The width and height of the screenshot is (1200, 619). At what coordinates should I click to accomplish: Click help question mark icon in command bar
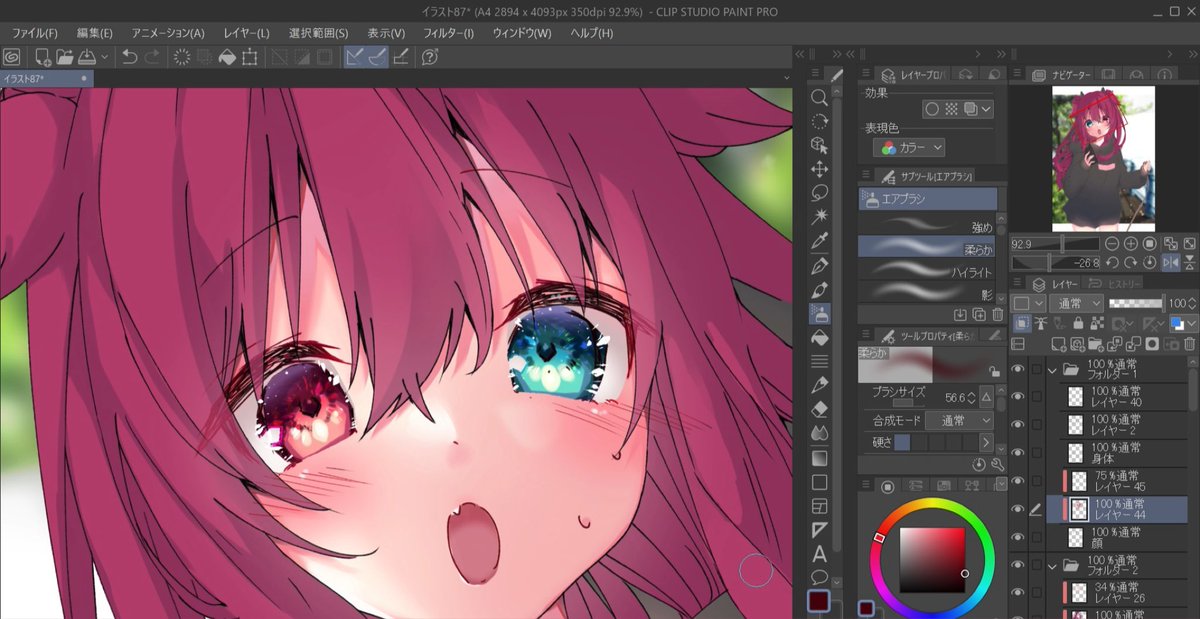coord(430,57)
